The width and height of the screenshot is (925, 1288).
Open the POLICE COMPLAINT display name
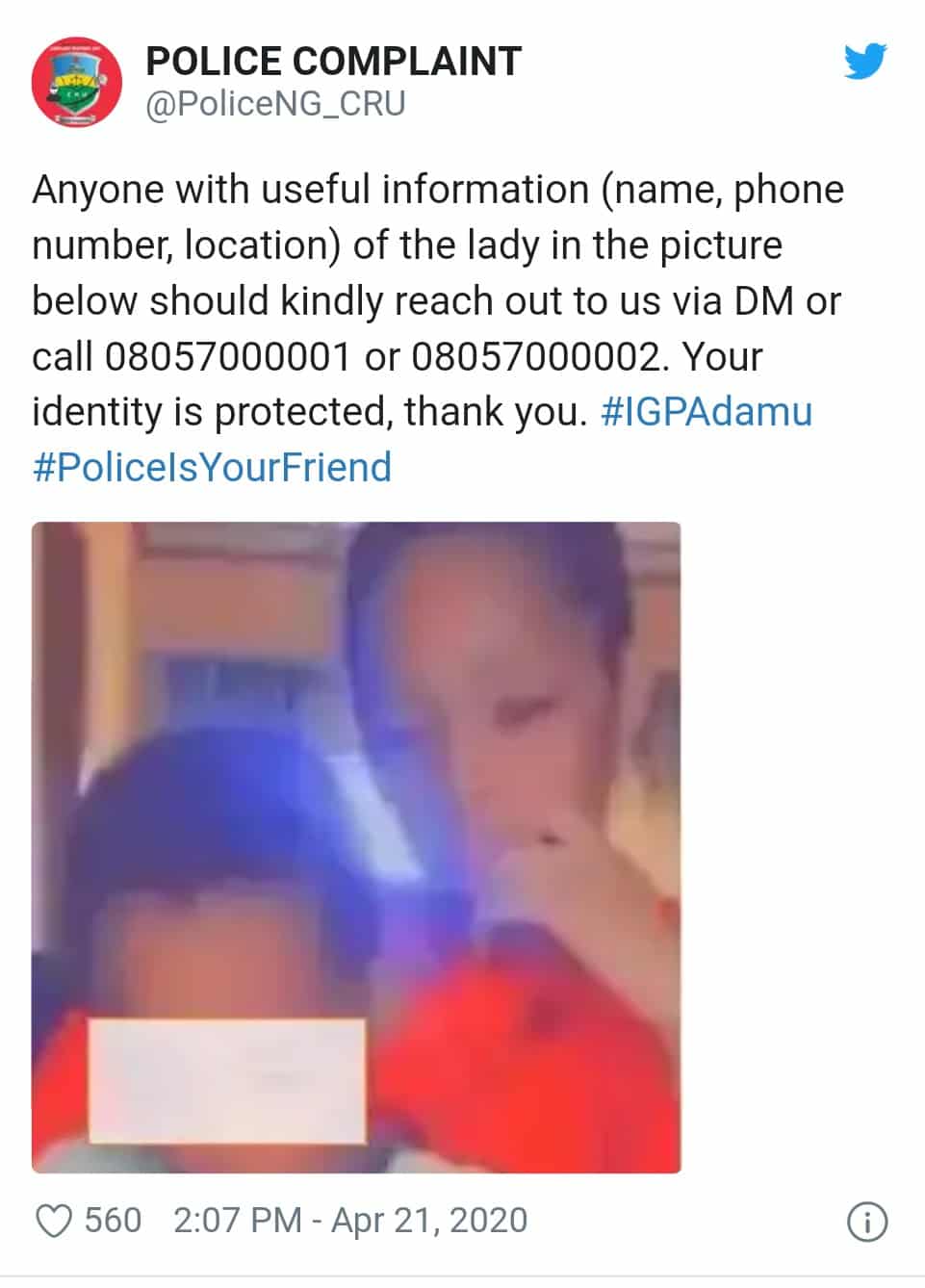tap(333, 62)
